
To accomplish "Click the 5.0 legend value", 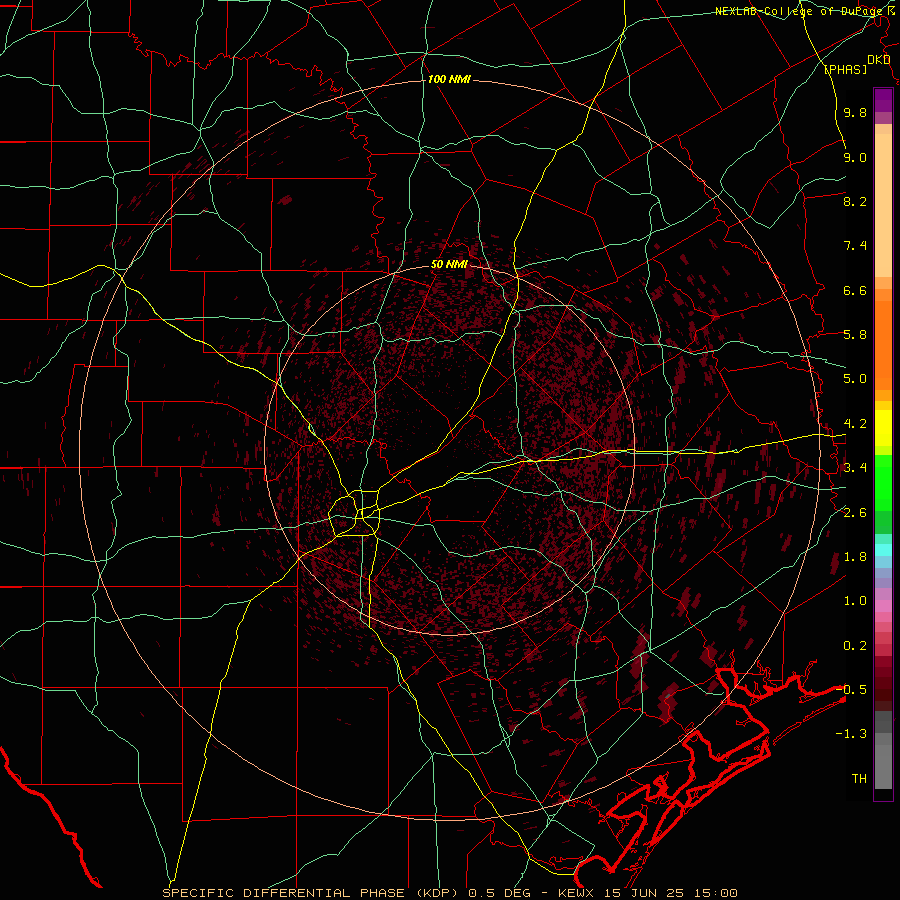I will point(855,379).
